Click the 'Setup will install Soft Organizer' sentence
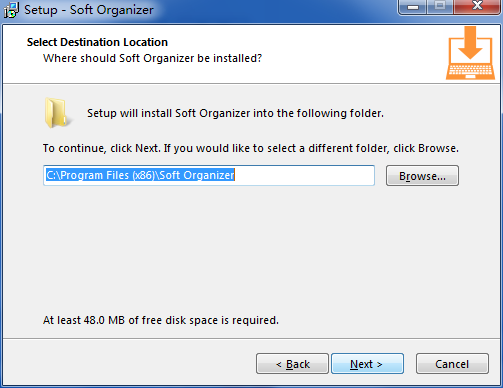Screen dimensions: 503x388 235,113
